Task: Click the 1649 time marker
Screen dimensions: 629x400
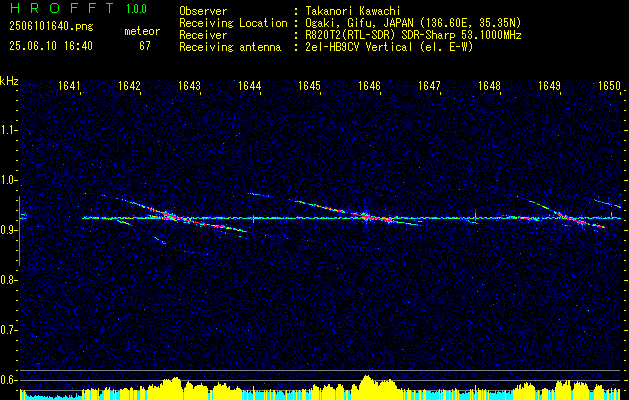Action: 549,86
